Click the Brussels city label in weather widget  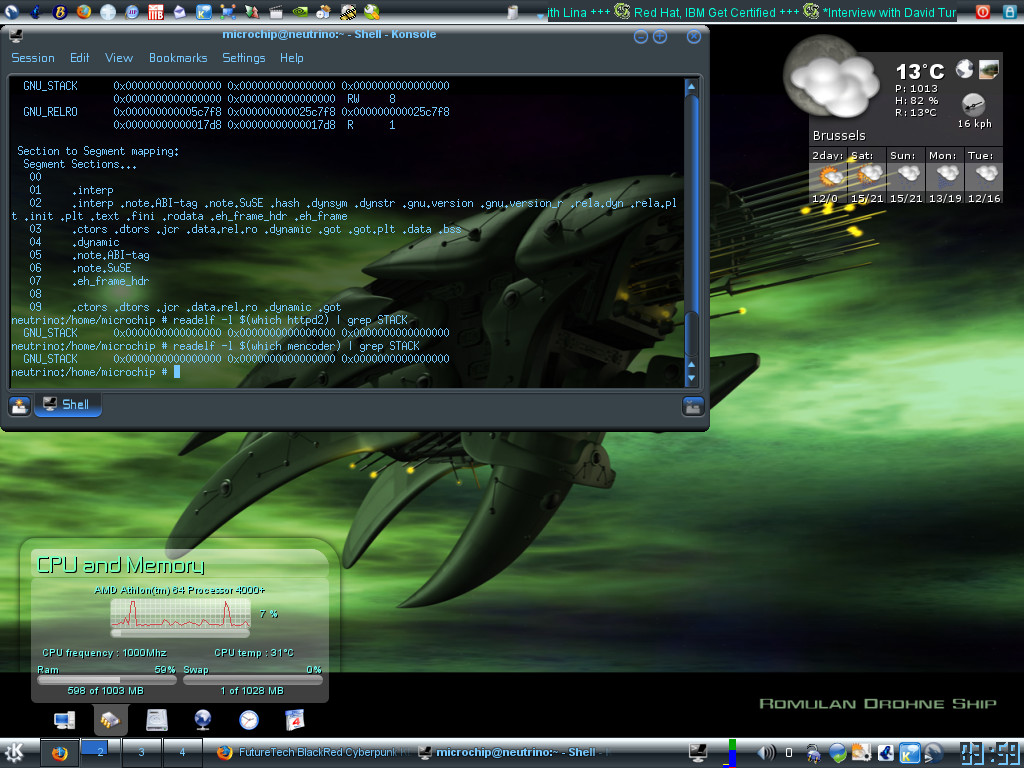(839, 136)
